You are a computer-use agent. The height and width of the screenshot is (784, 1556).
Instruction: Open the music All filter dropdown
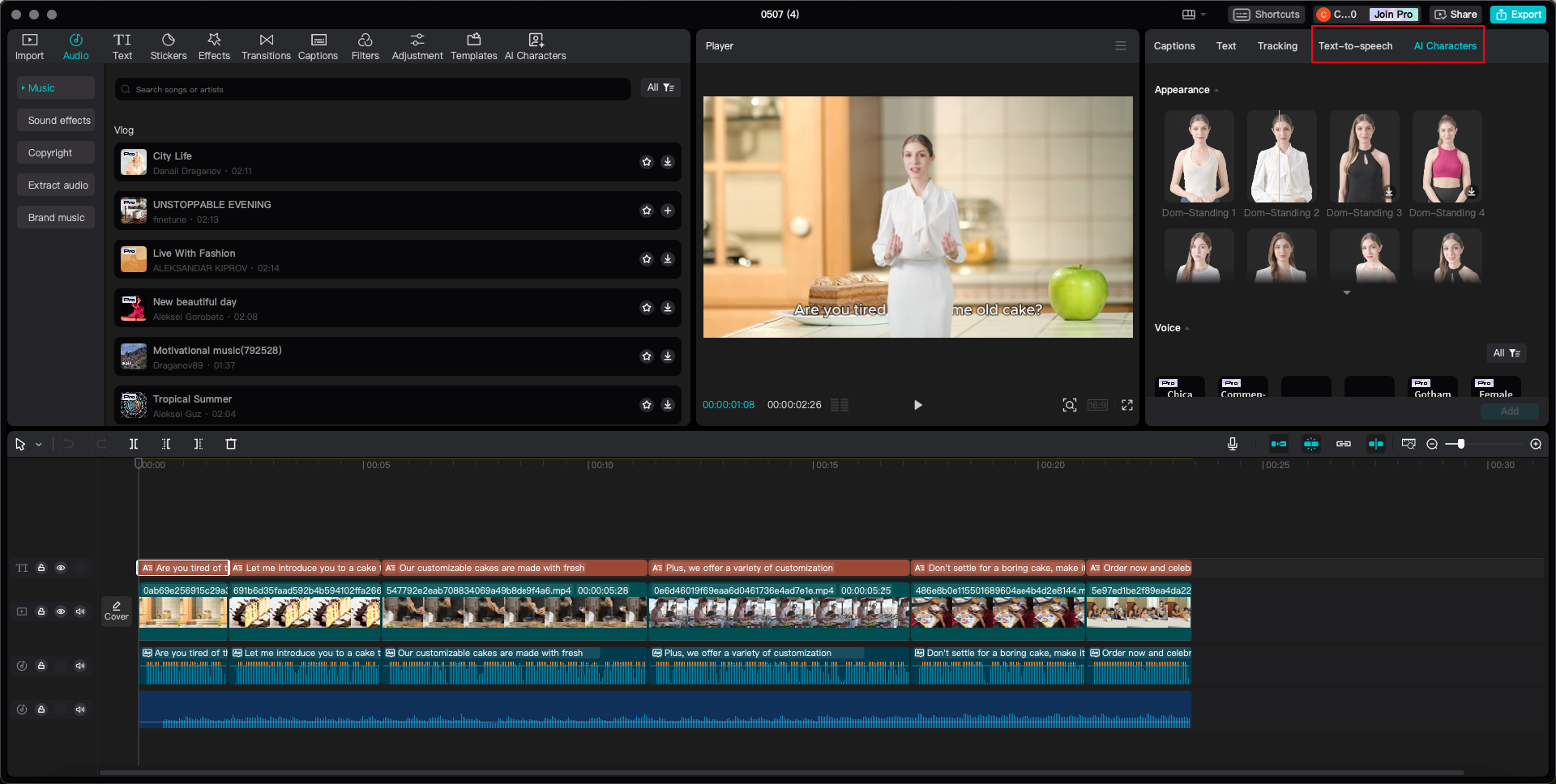[x=660, y=87]
